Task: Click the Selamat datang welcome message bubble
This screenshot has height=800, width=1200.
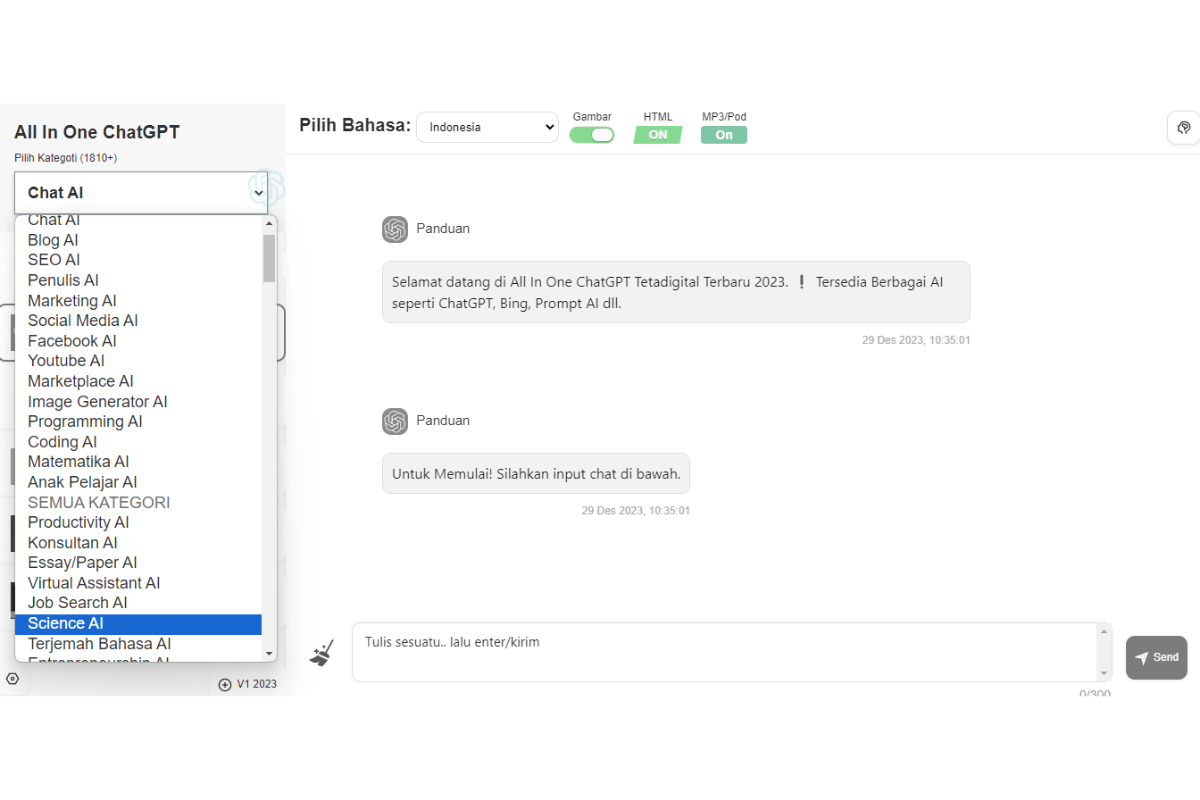Action: pos(676,292)
